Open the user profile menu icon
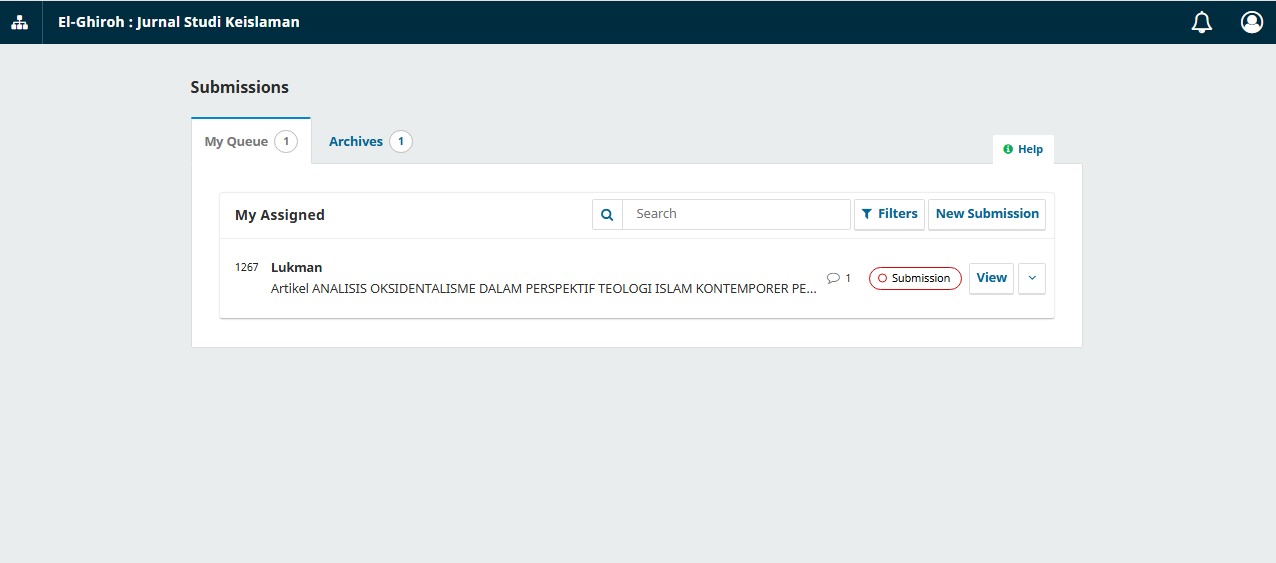Image resolution: width=1276 pixels, height=563 pixels. pyautogui.click(x=1251, y=22)
